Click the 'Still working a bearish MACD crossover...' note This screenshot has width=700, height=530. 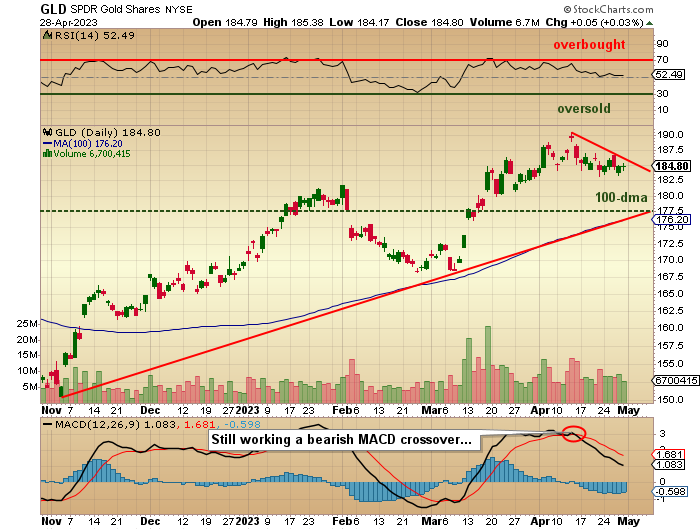click(x=342, y=439)
